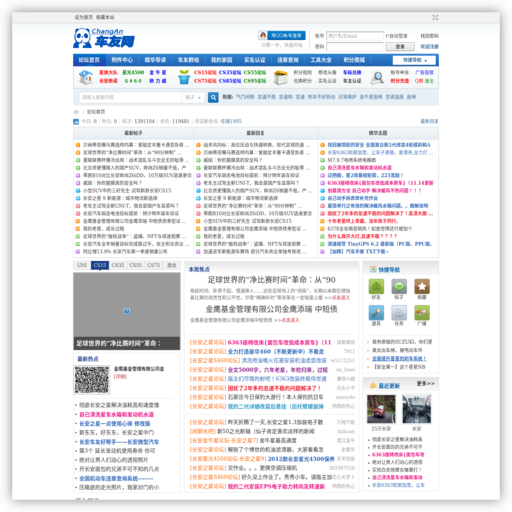Viewport: 512px width, 512px height.
Task: Open the car interior thumbnail under 最近更新
Action: point(417,409)
